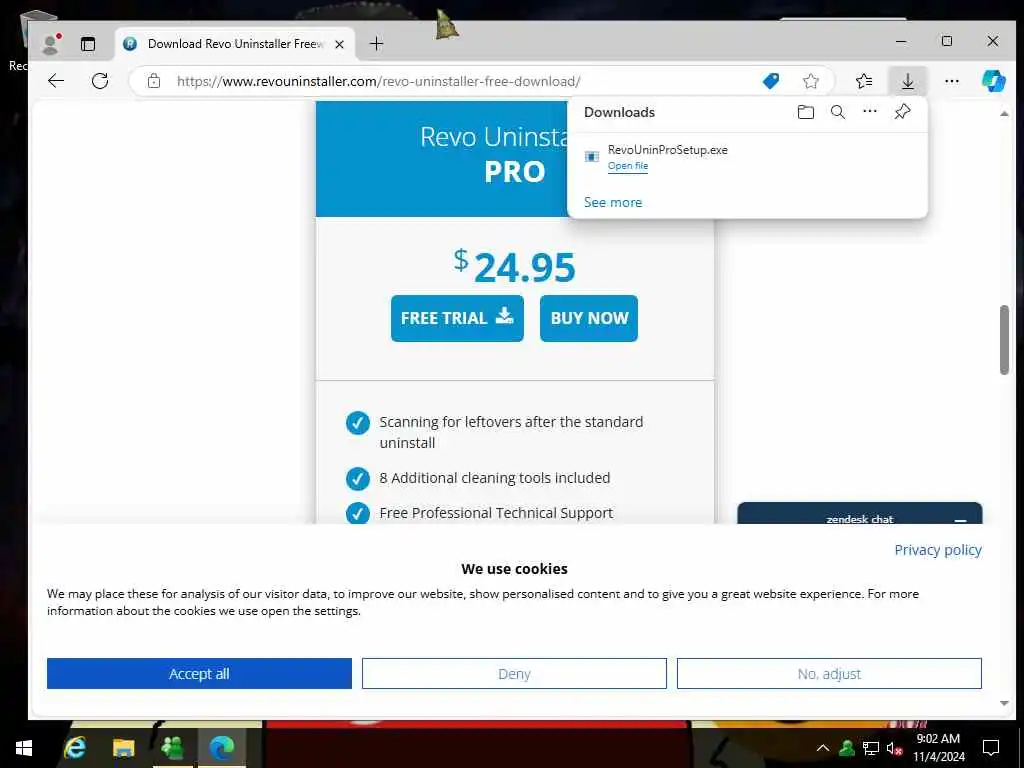1024x768 pixels.
Task: Open file link under RevoUninProSetup.exe
Action: (628, 166)
